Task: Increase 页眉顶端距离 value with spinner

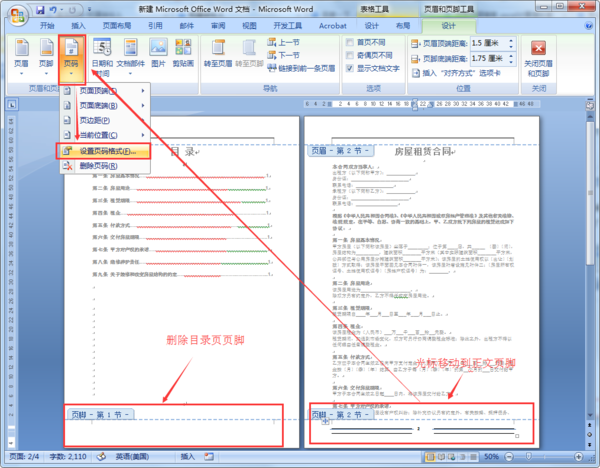Action: [511, 40]
